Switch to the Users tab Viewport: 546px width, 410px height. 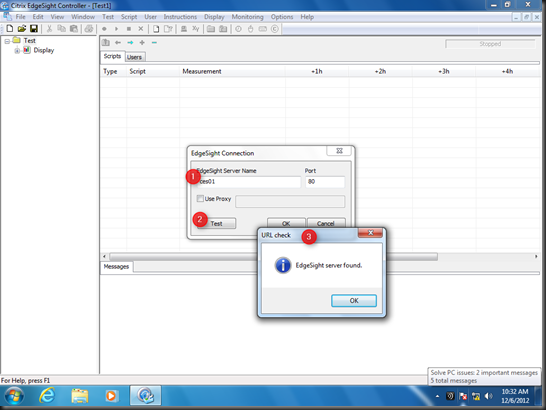(134, 57)
